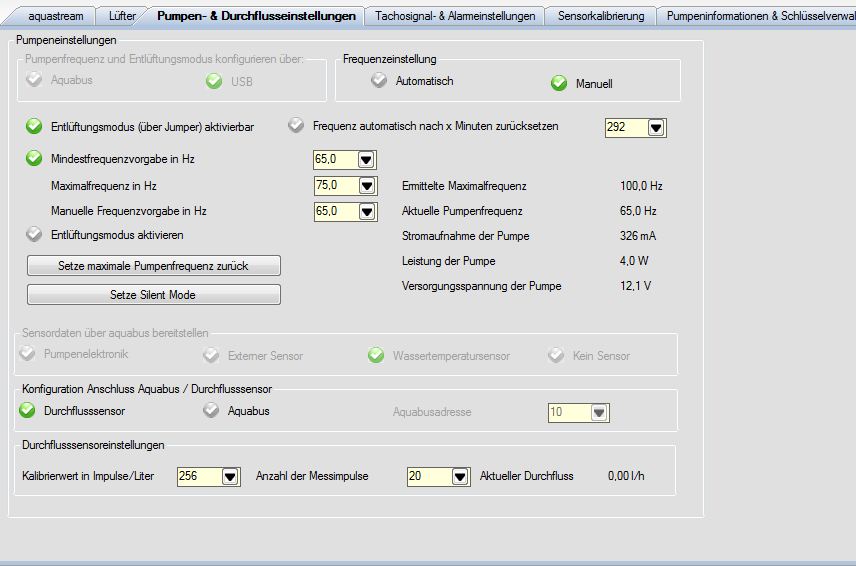Toggle Mindestfrequenzvorgabe in Hz checkbox
Image resolution: width=856 pixels, height=566 pixels.
(34, 158)
